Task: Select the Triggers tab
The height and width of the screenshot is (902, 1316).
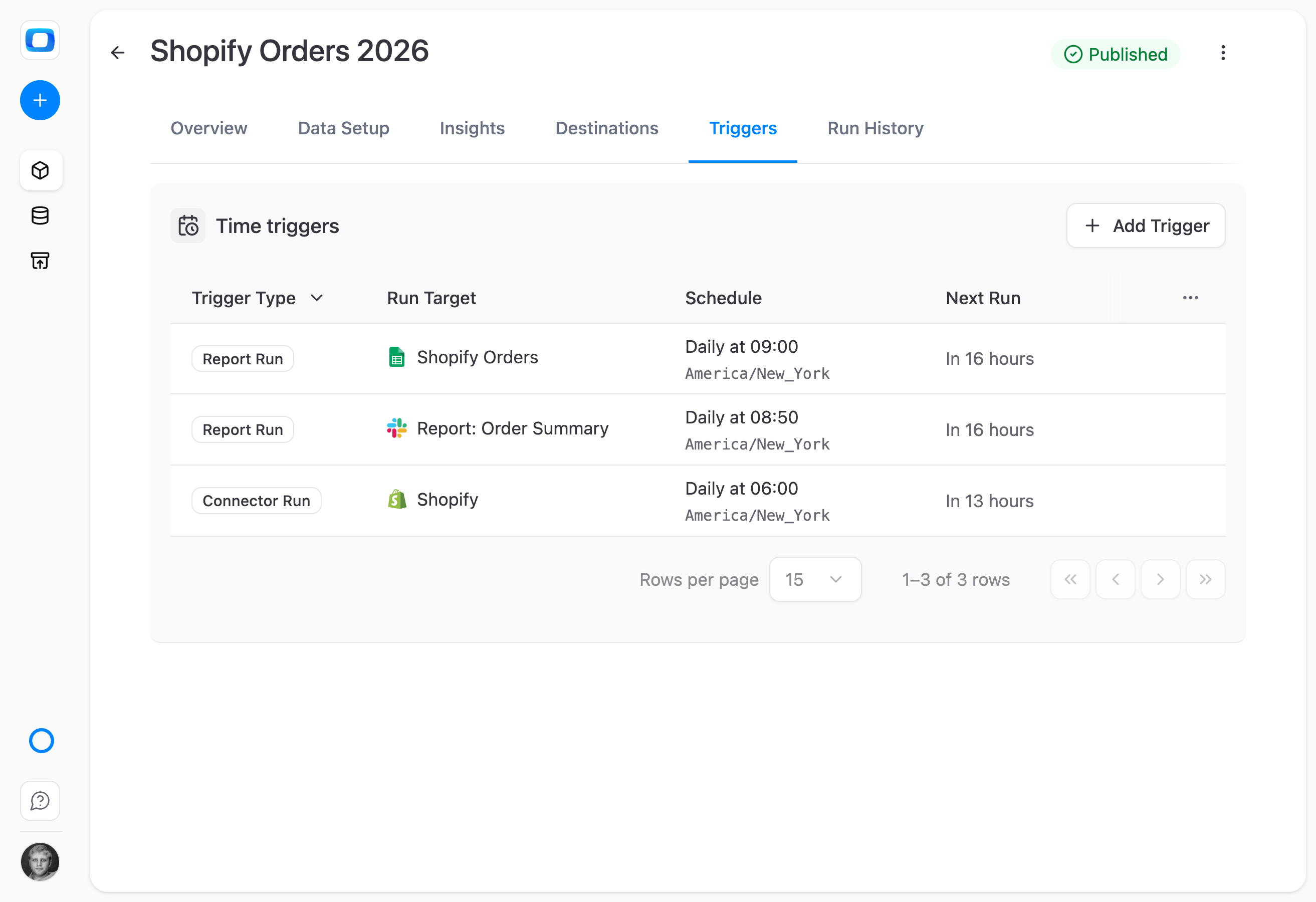Action: (x=743, y=128)
